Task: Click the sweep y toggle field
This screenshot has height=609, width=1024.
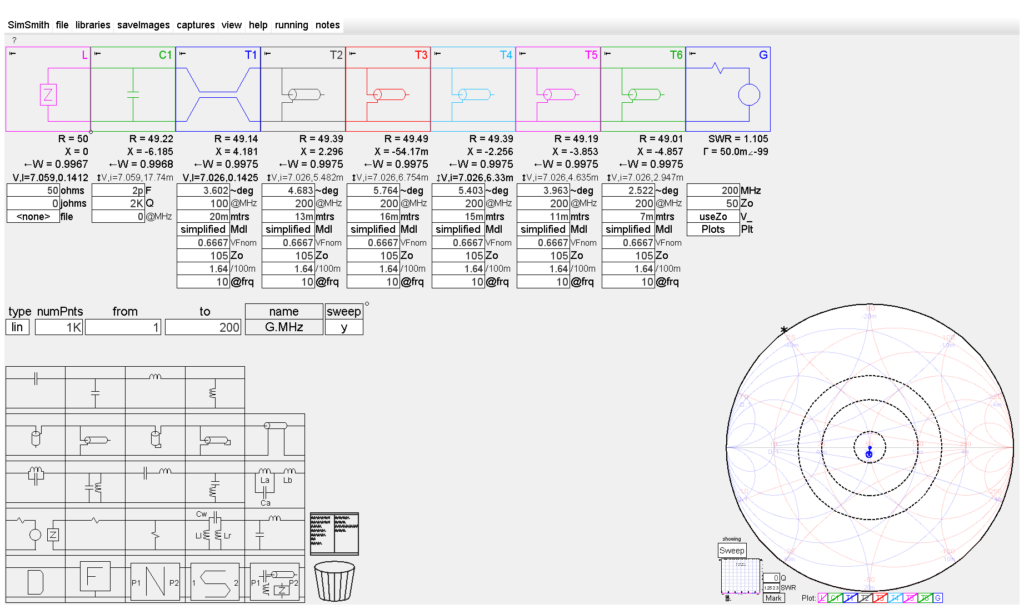Action: point(344,327)
